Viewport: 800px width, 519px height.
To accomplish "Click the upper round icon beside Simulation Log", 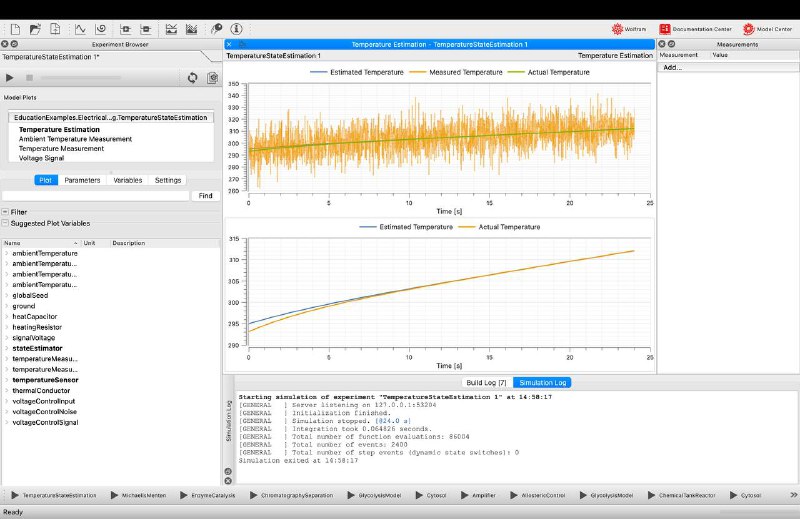I will [228, 472].
